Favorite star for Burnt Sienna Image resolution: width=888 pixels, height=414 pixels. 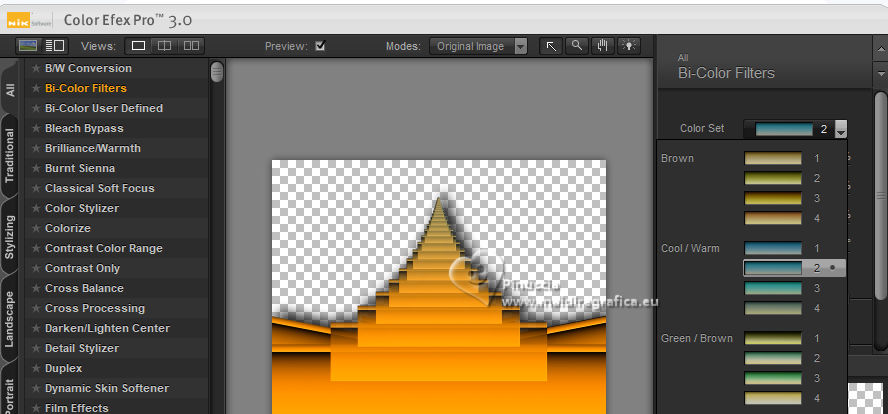(x=36, y=168)
